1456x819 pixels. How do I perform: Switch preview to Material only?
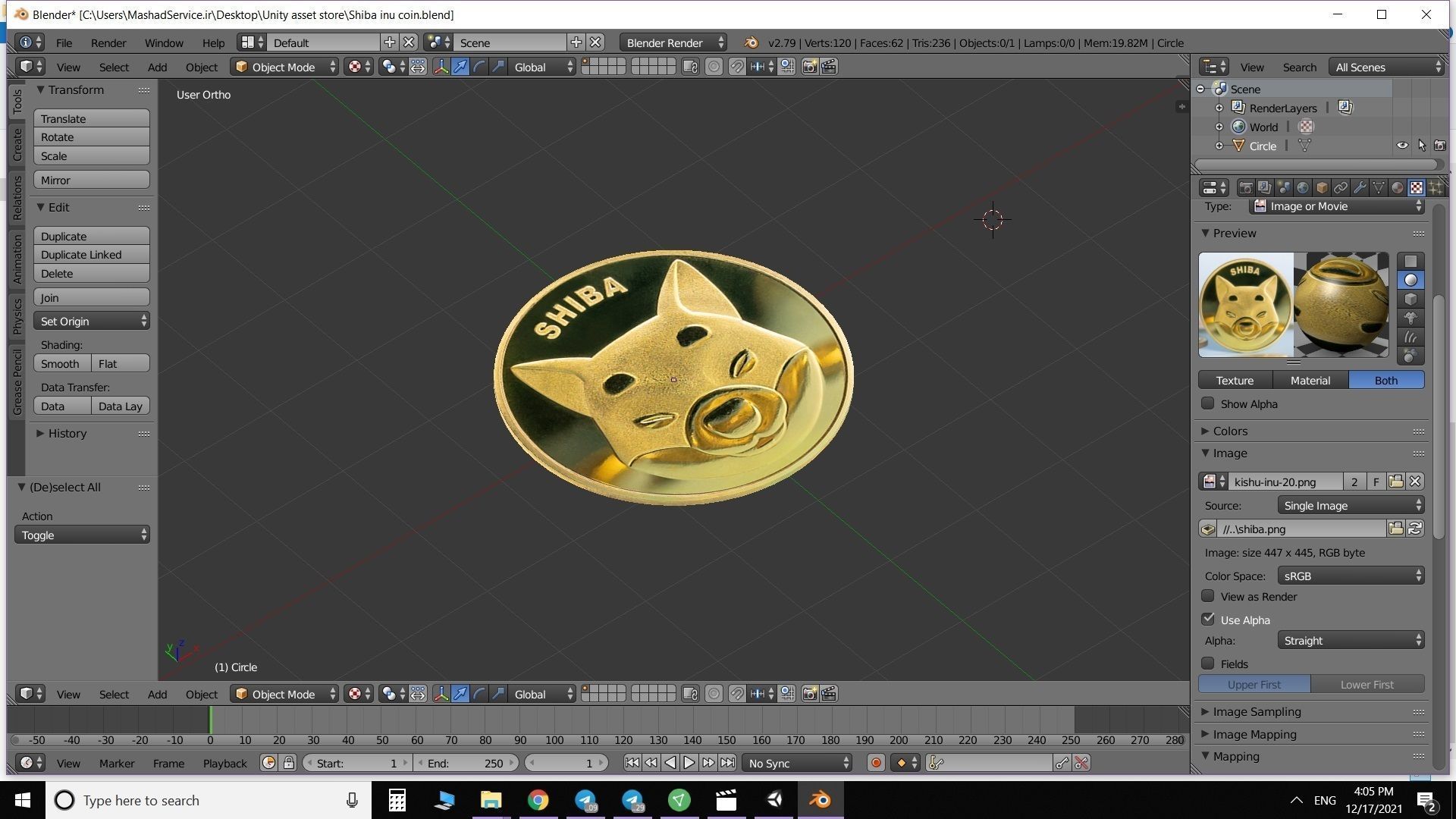point(1310,380)
